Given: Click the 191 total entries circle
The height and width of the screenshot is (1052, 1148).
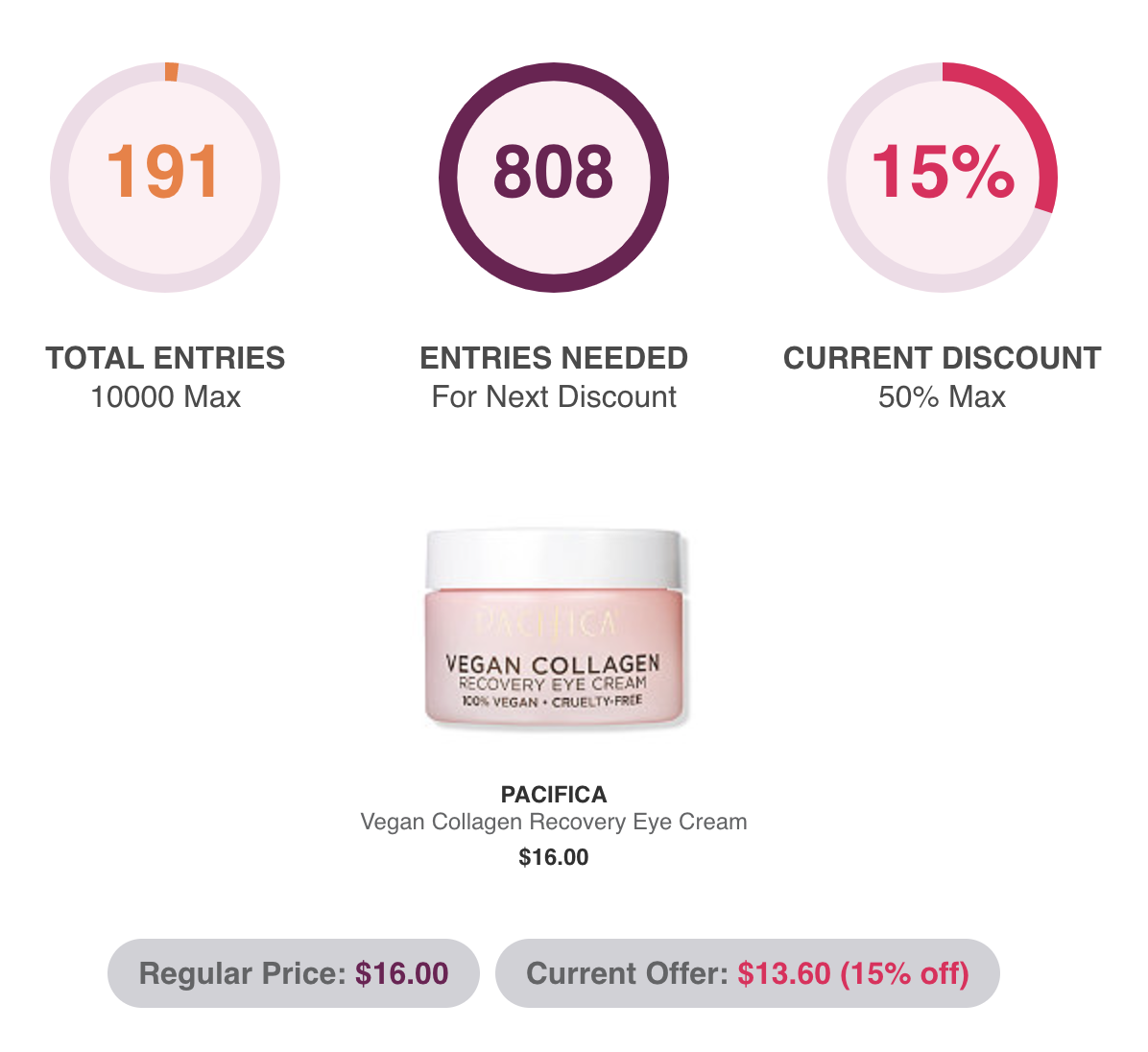Looking at the screenshot, I should (165, 178).
